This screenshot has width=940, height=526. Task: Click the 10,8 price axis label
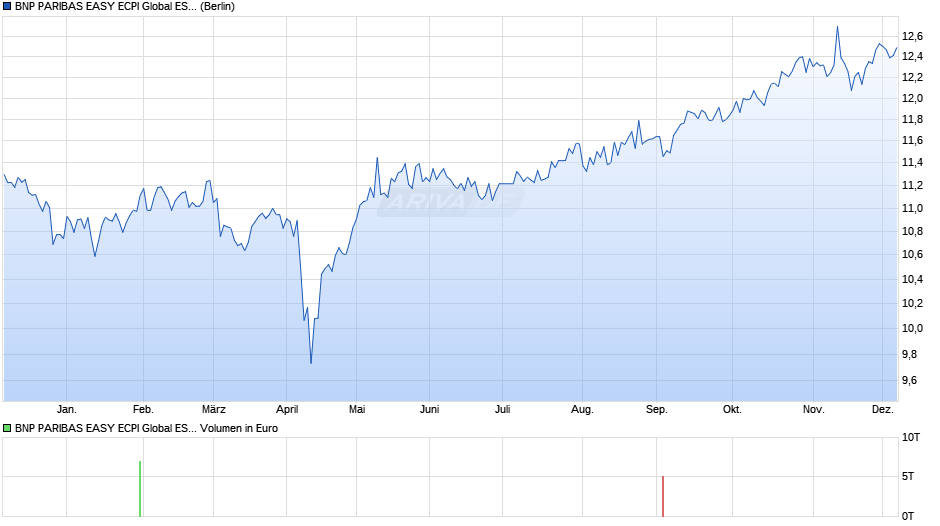point(912,232)
